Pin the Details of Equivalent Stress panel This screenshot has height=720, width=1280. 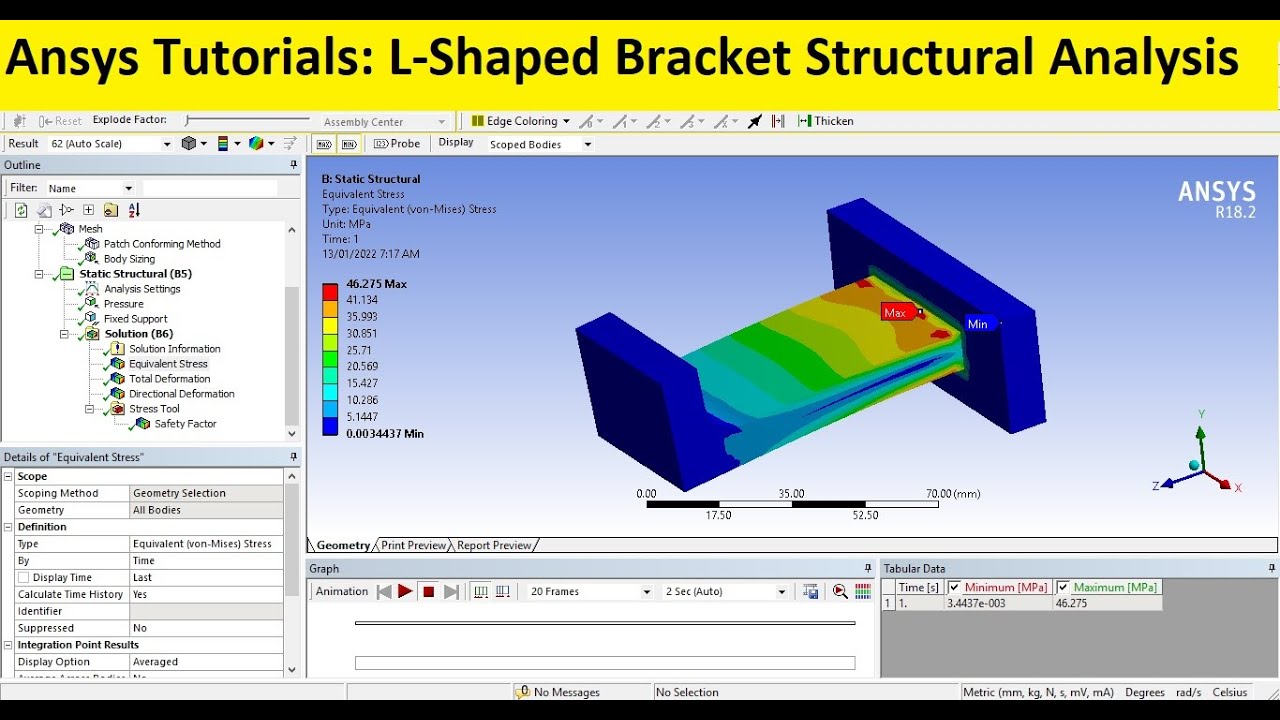(x=293, y=457)
